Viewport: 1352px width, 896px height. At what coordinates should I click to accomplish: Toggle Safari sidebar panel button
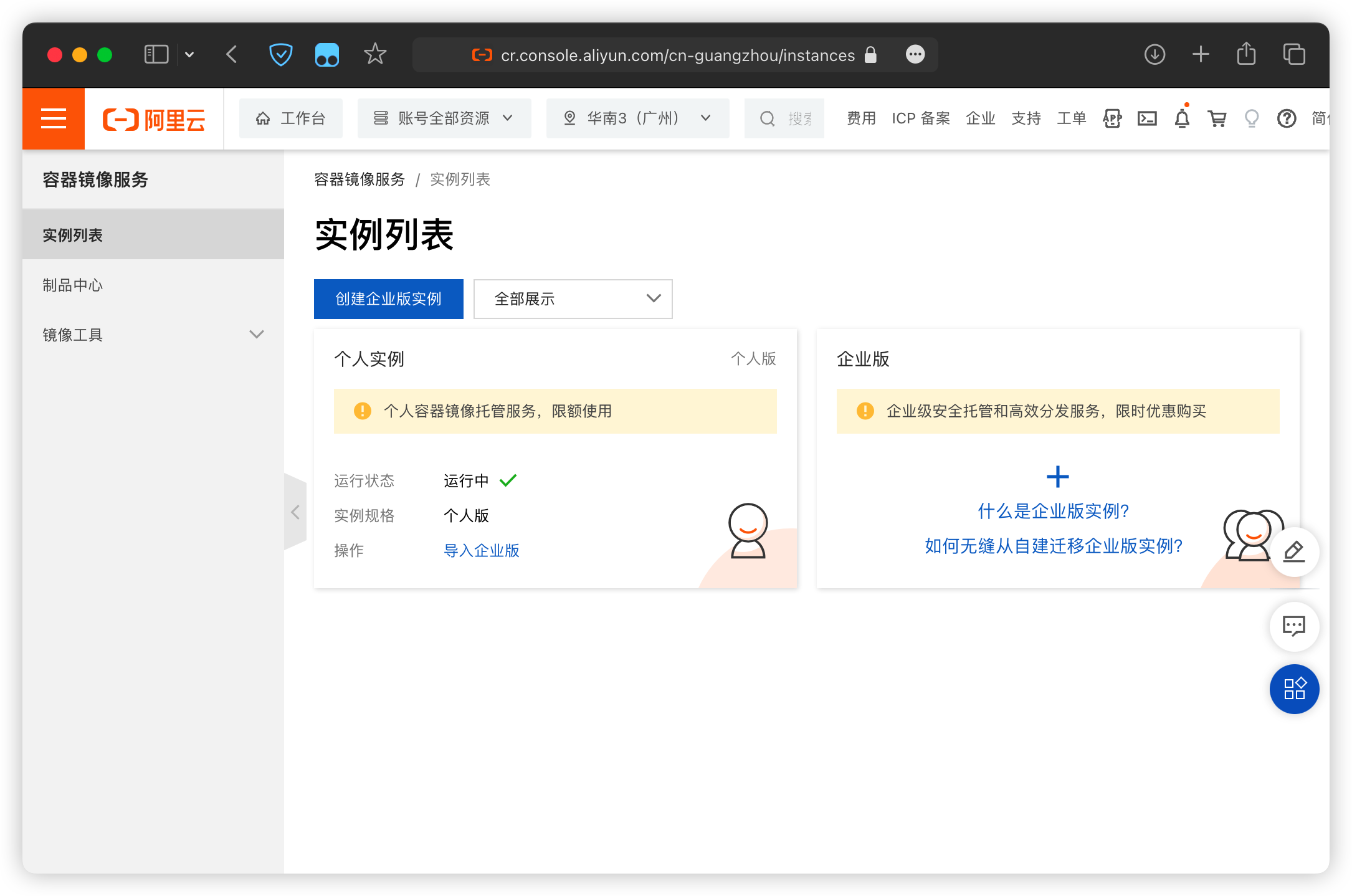coord(156,55)
